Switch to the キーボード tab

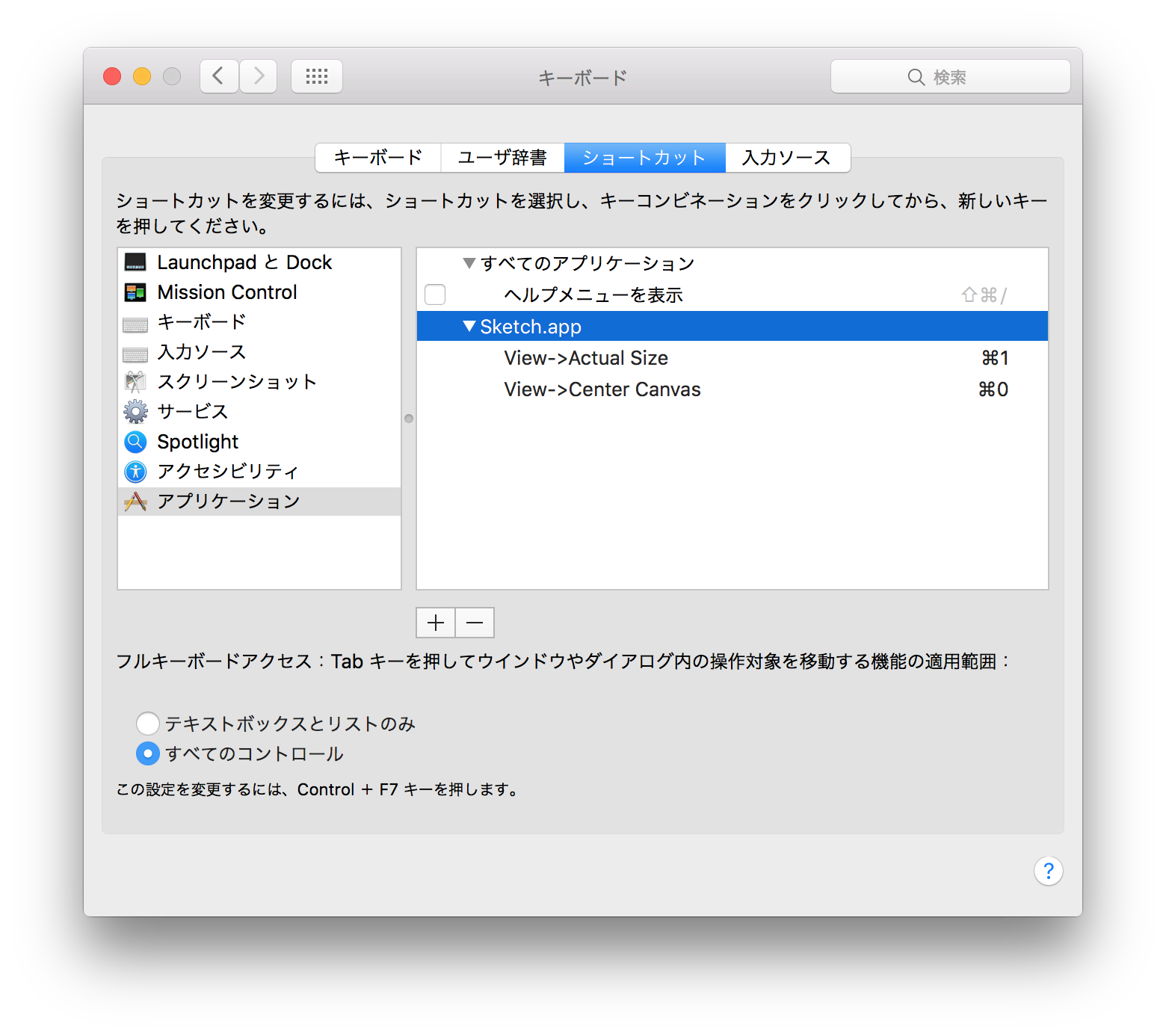coord(378,158)
